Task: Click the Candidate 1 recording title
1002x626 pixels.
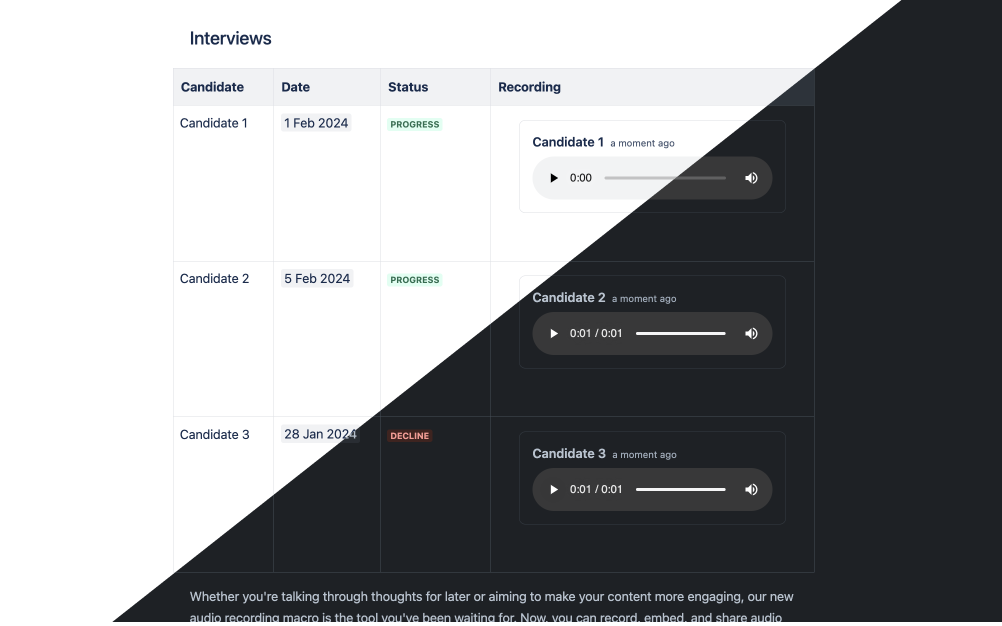Action: pyautogui.click(x=568, y=142)
